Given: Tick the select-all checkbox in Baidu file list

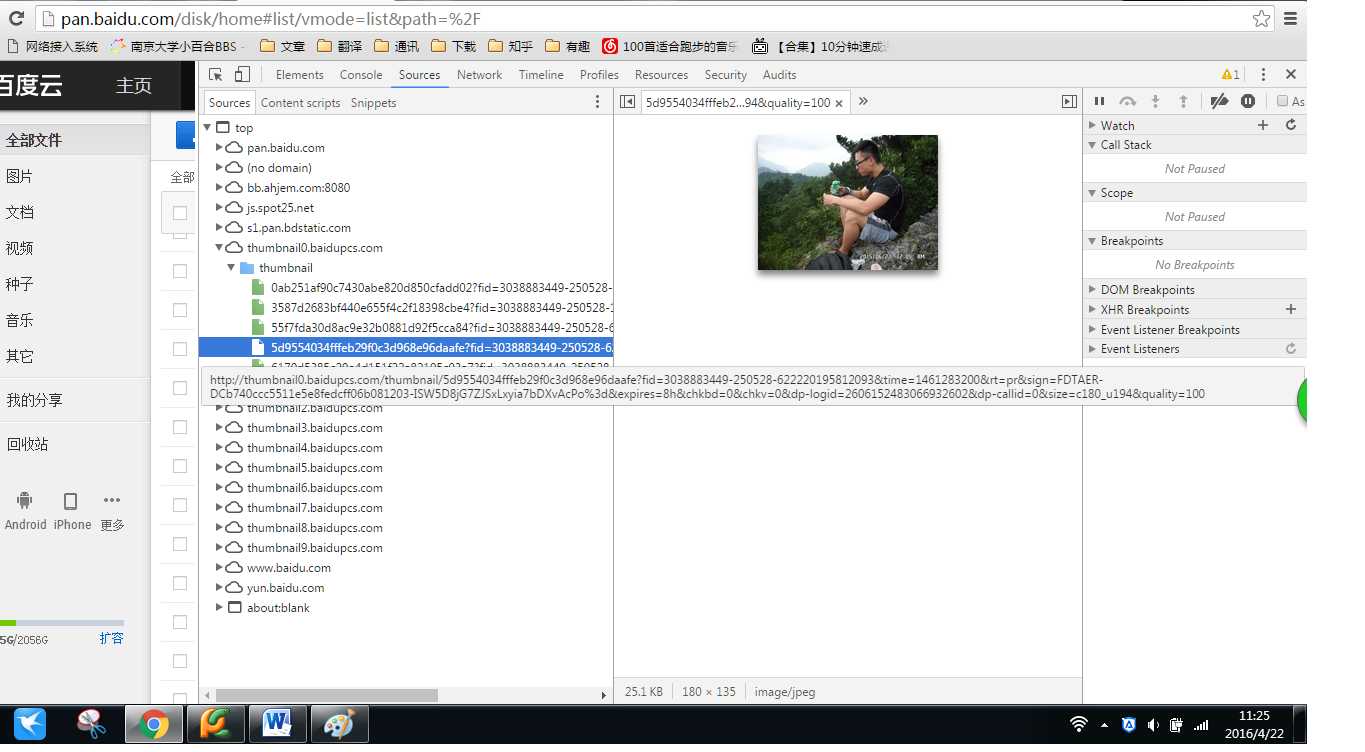Looking at the screenshot, I should [180, 212].
